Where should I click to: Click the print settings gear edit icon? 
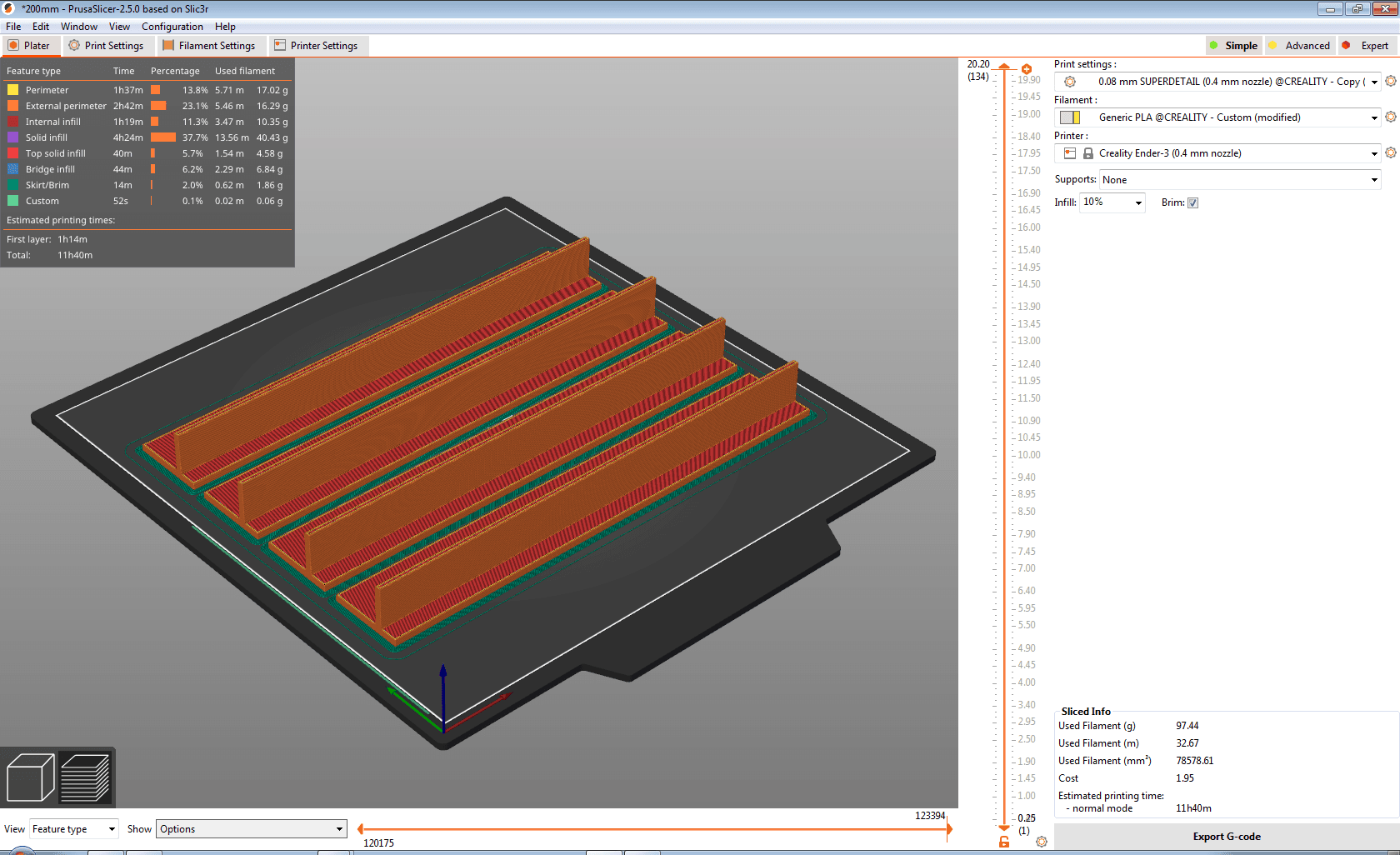1390,82
